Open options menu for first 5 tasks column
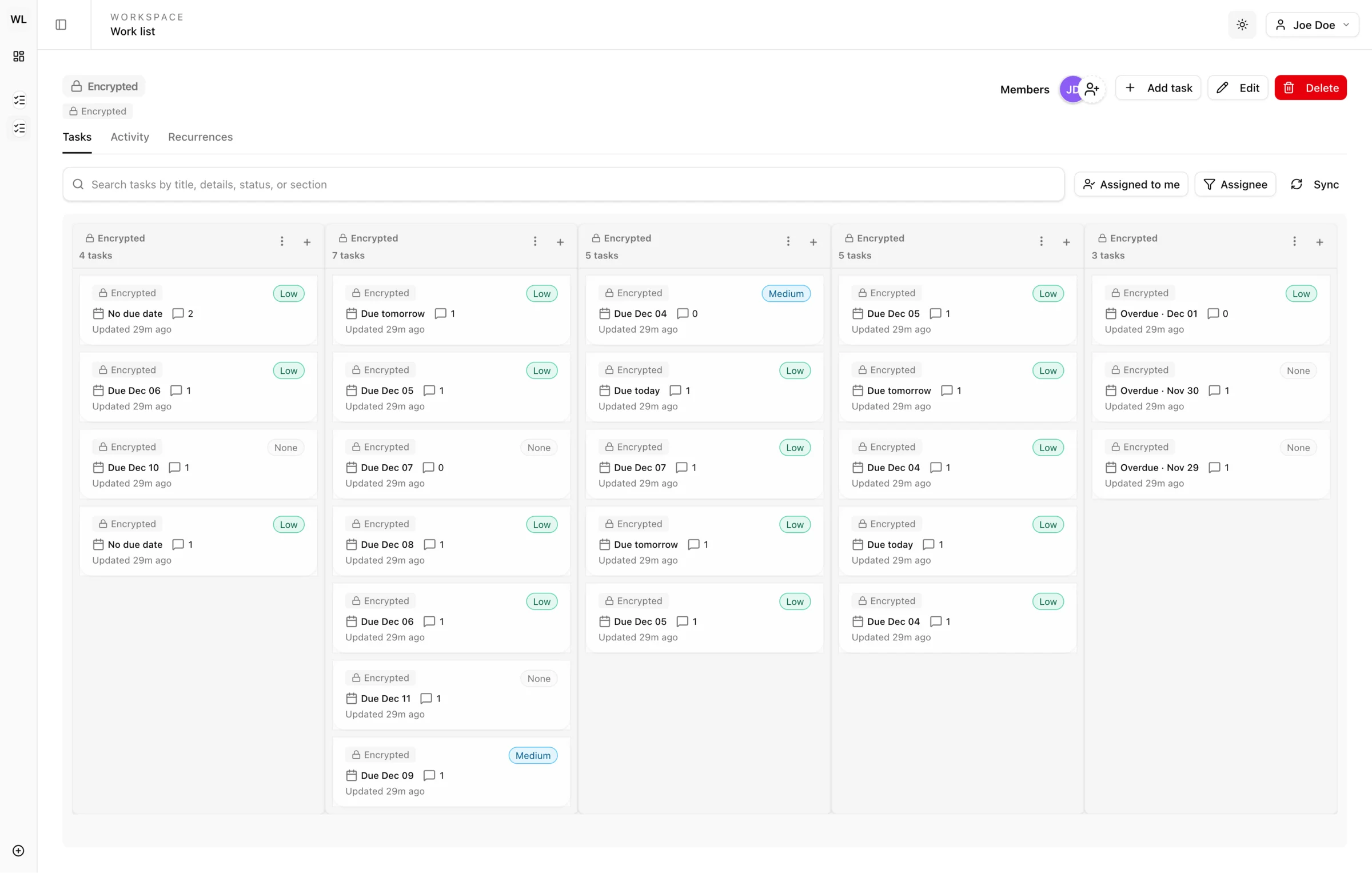 788,241
